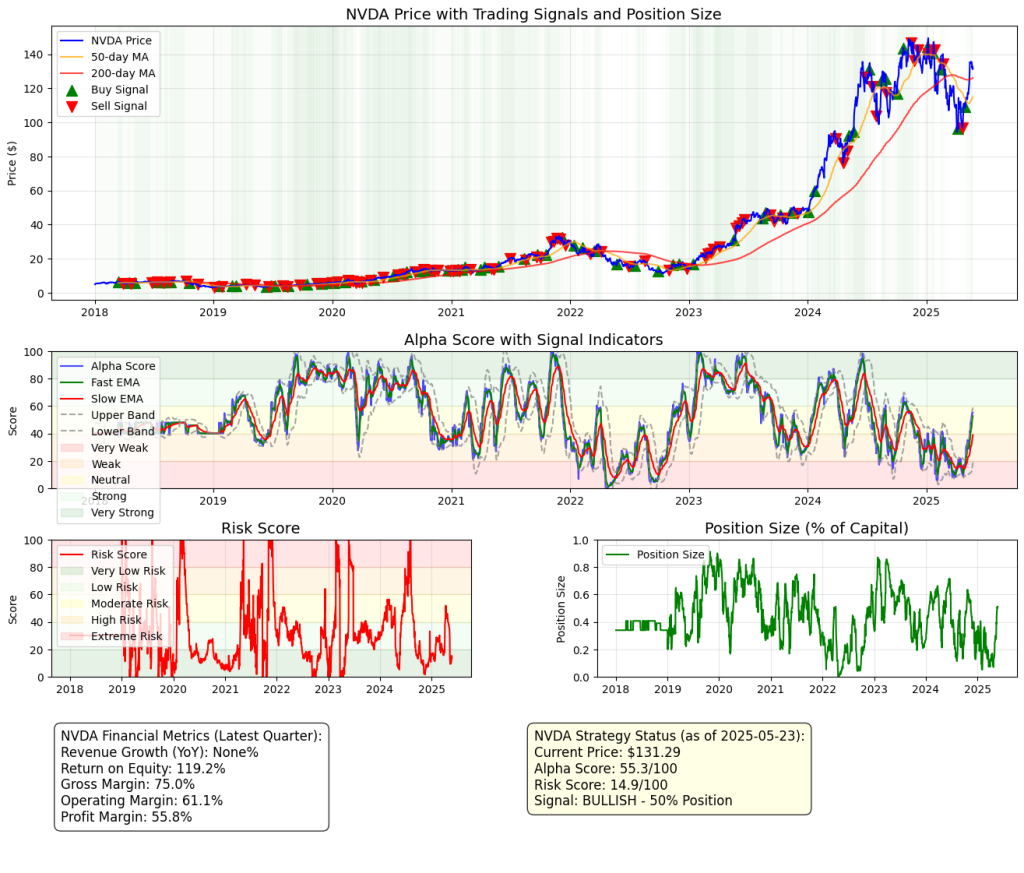Screen dimensions: 1024x873
Task: Select the '200-day MA' legend entry
Action: coord(108,73)
